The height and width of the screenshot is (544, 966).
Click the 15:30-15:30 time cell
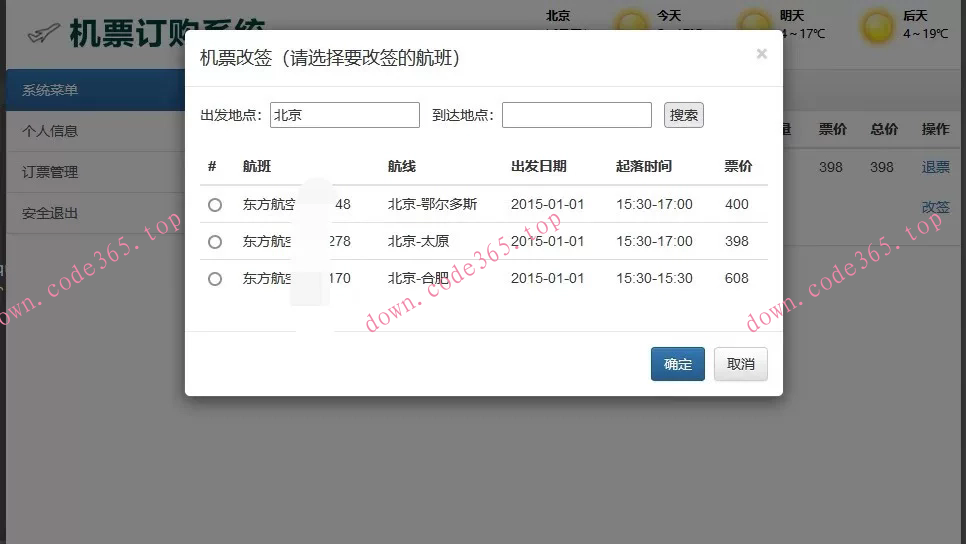(654, 278)
